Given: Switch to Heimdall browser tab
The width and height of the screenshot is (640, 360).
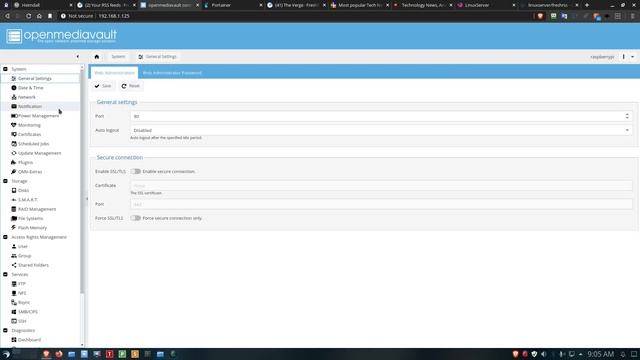Looking at the screenshot, I should 43,5.
